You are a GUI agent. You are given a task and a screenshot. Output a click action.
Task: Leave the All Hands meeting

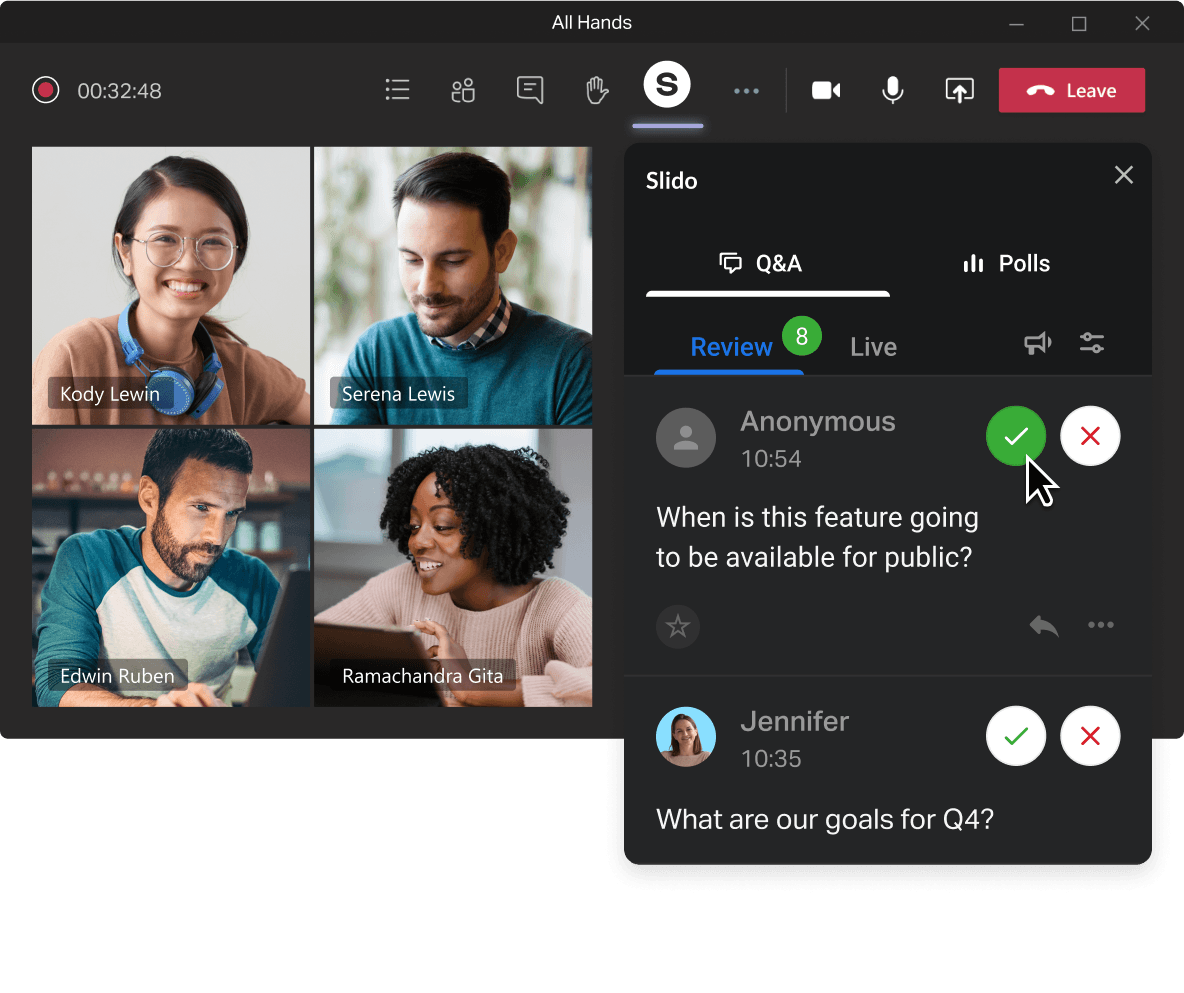coord(1071,90)
